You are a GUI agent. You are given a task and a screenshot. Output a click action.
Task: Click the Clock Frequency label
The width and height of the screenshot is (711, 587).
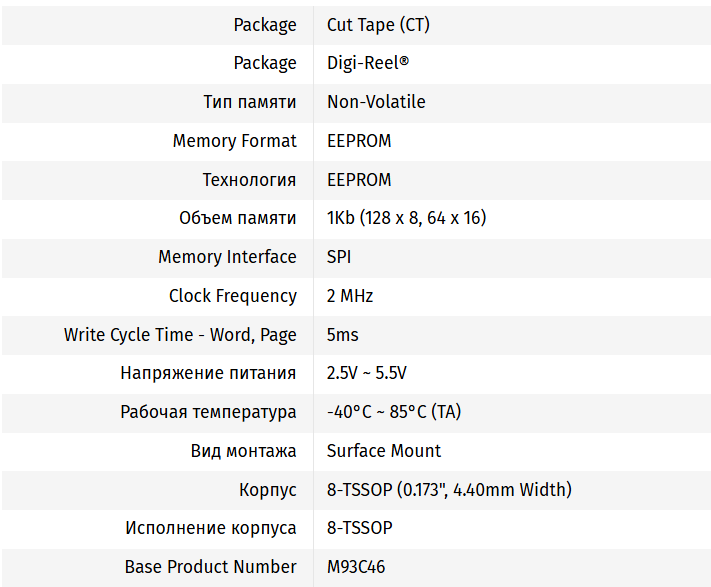(x=232, y=296)
